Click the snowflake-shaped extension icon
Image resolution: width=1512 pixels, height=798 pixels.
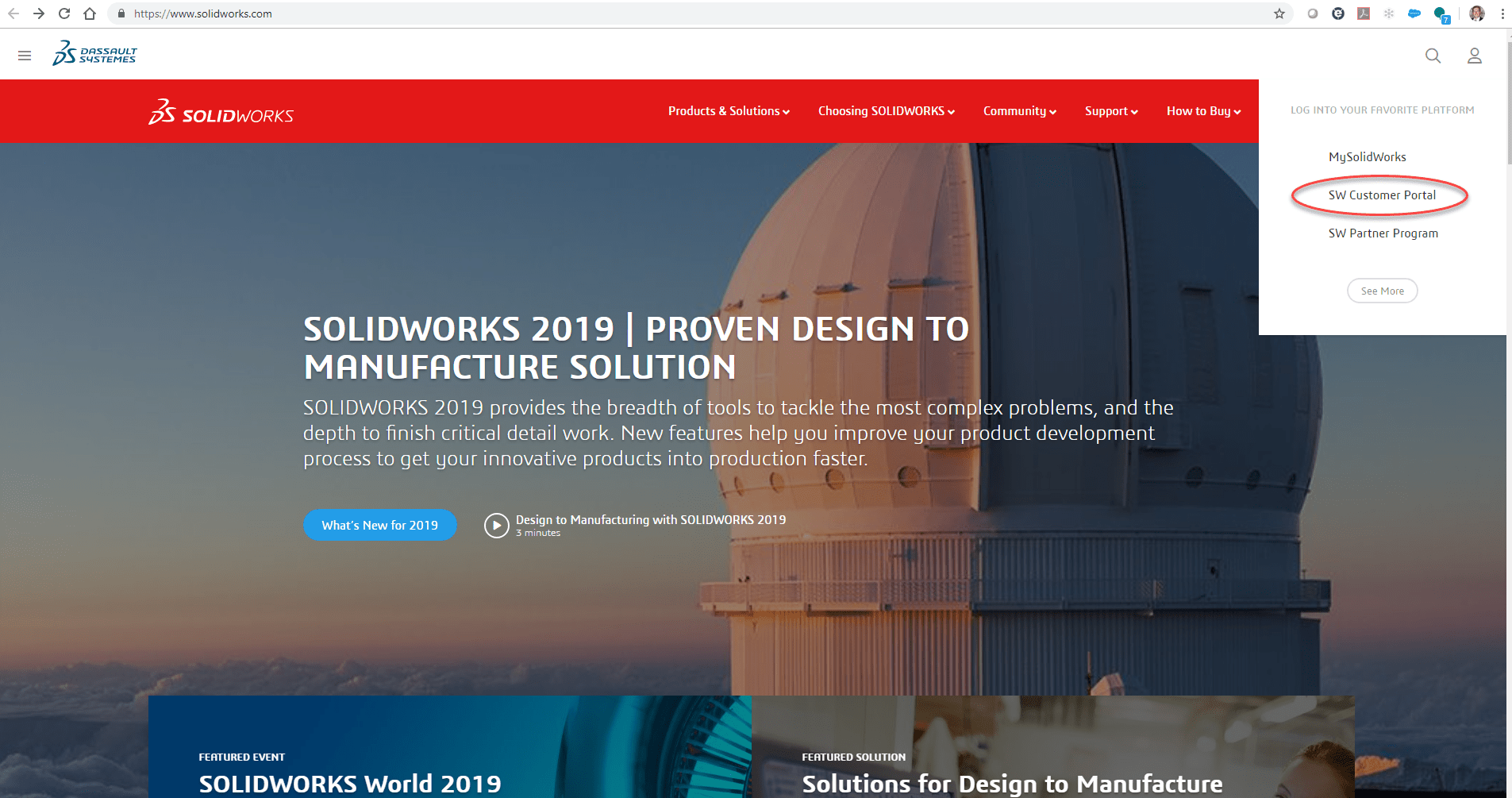coord(1389,13)
